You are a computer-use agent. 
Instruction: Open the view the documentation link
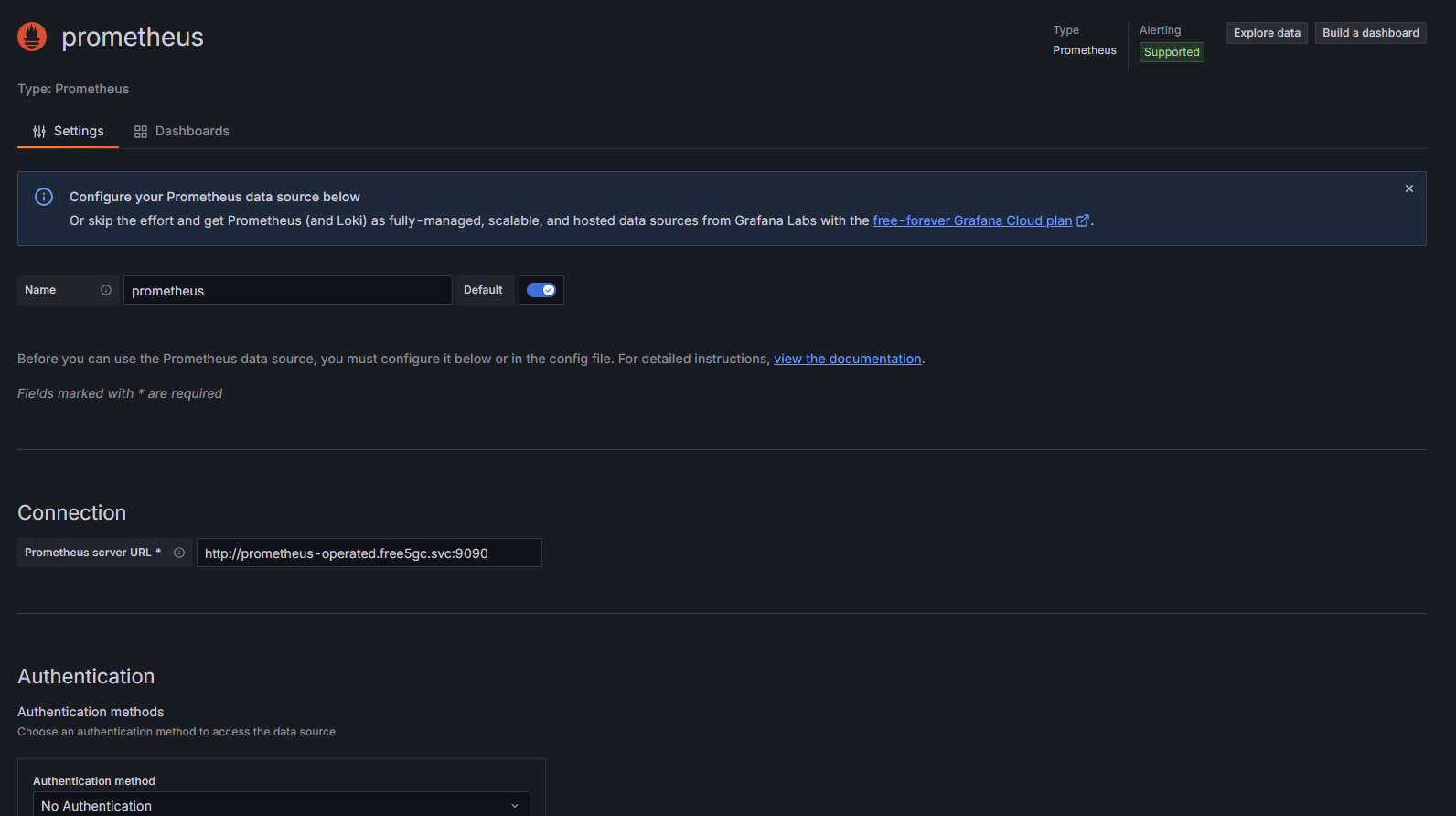tap(847, 359)
